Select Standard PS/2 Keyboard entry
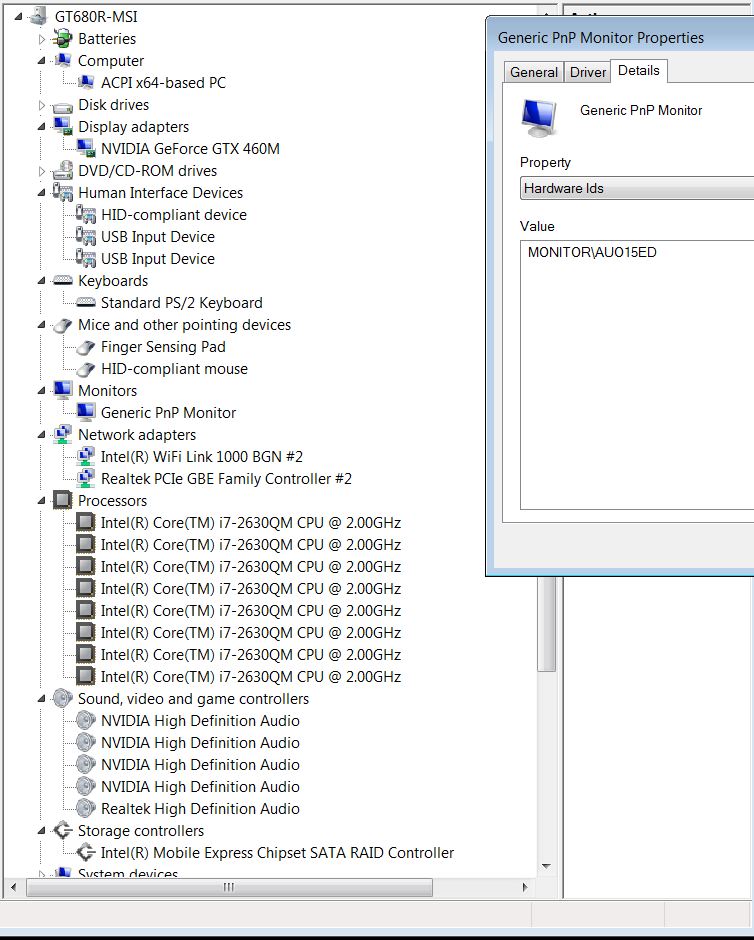 182,303
